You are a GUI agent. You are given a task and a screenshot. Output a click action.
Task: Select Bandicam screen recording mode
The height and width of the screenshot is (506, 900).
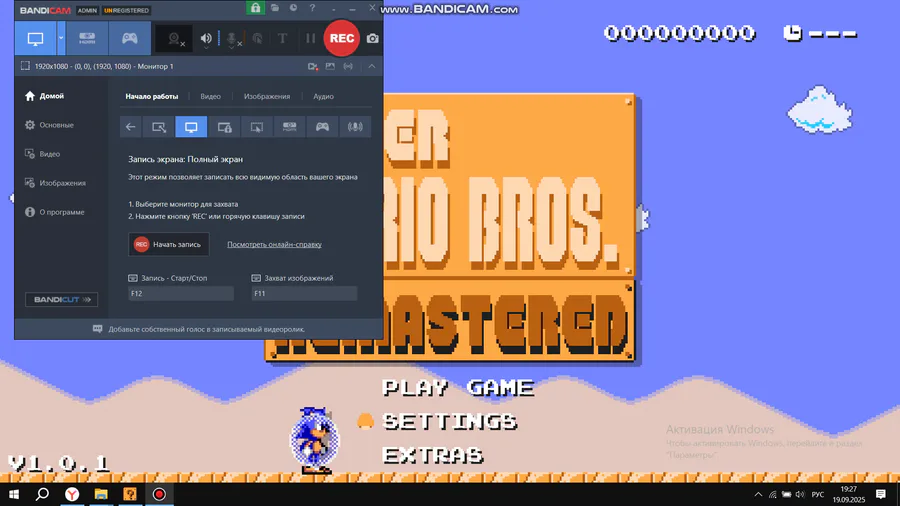tap(35, 38)
